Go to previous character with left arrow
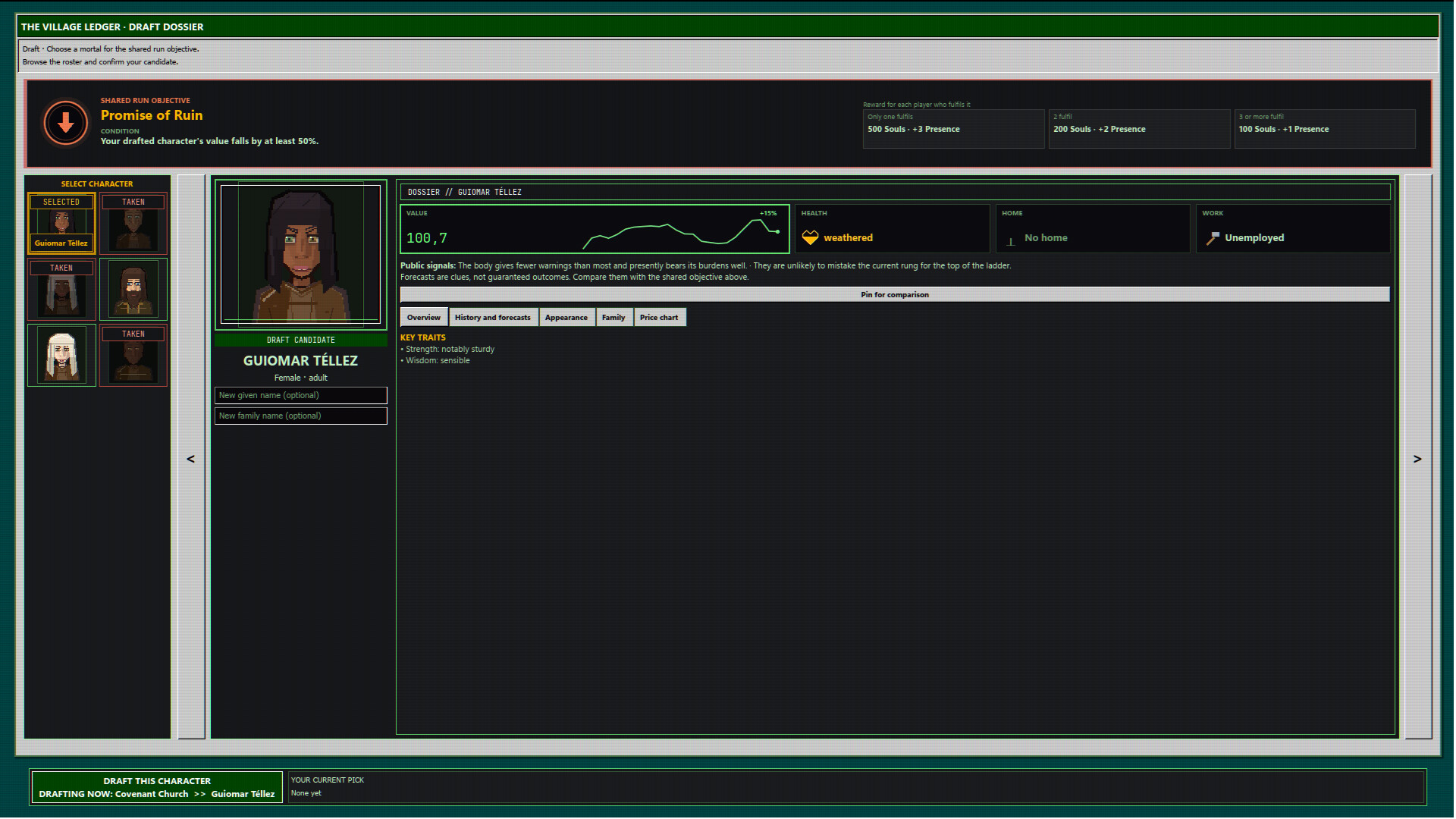Image resolution: width=1456 pixels, height=819 pixels. (191, 457)
